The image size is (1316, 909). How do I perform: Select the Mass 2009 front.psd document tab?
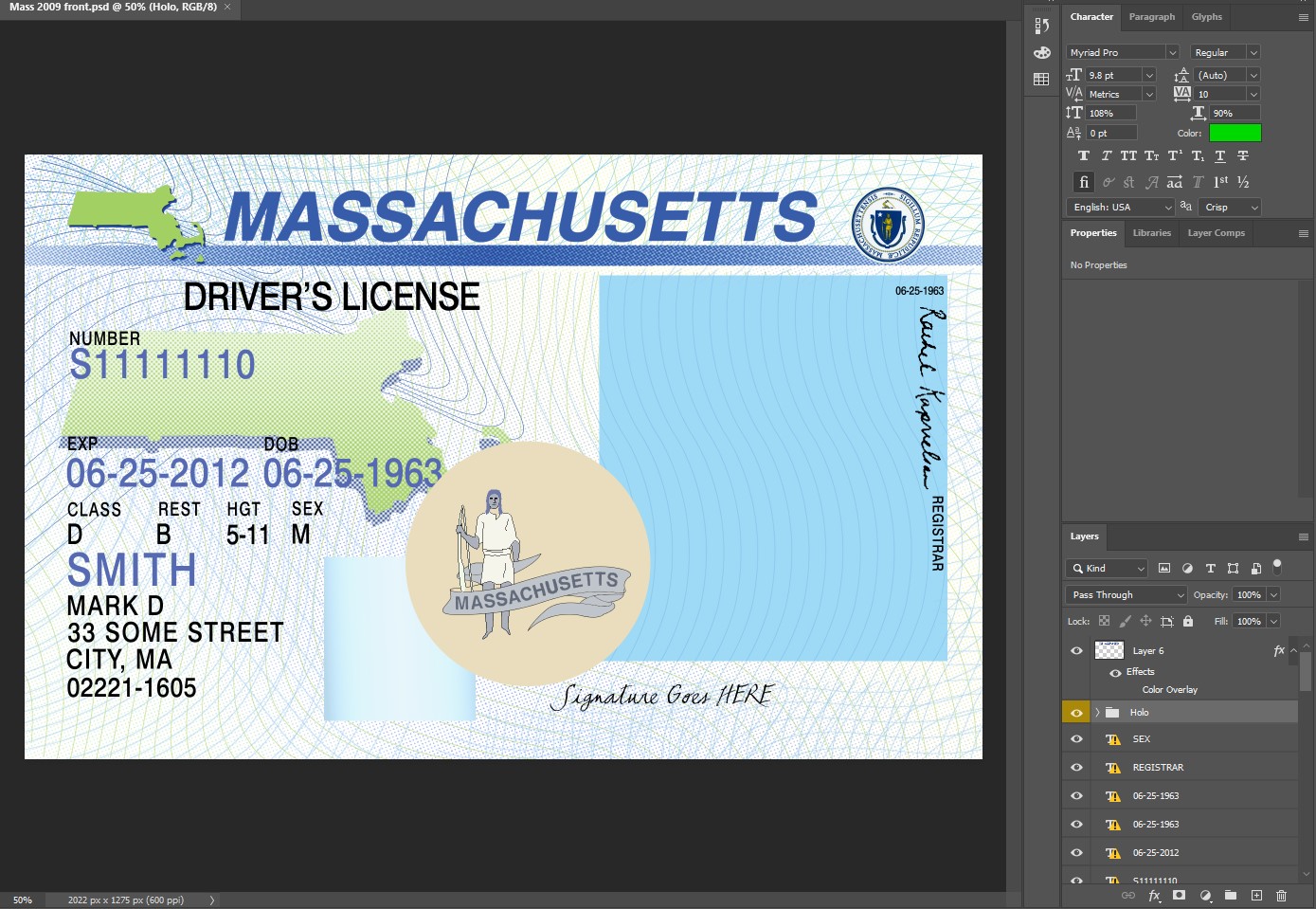pos(113,7)
